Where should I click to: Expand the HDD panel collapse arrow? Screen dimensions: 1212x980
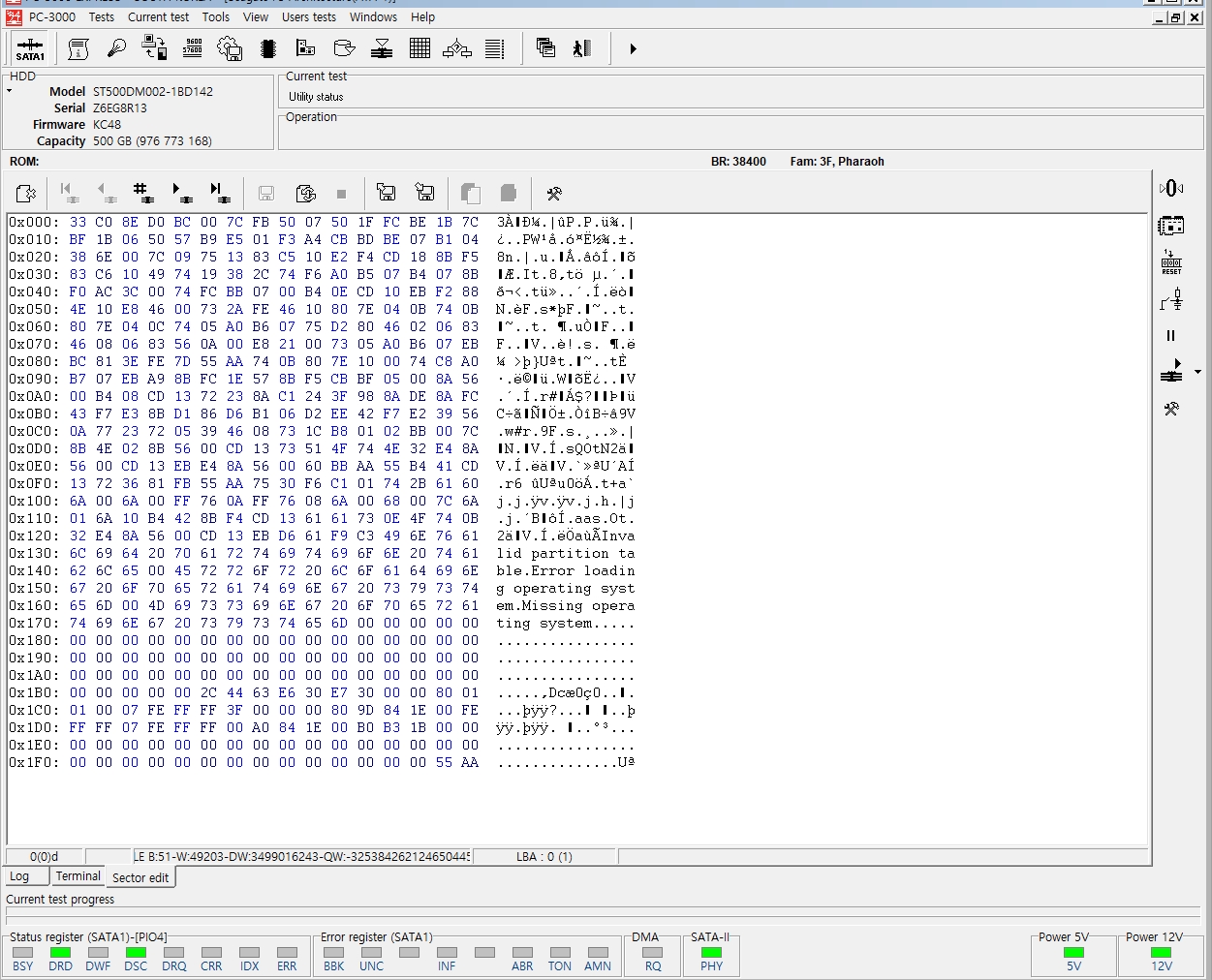(10, 91)
